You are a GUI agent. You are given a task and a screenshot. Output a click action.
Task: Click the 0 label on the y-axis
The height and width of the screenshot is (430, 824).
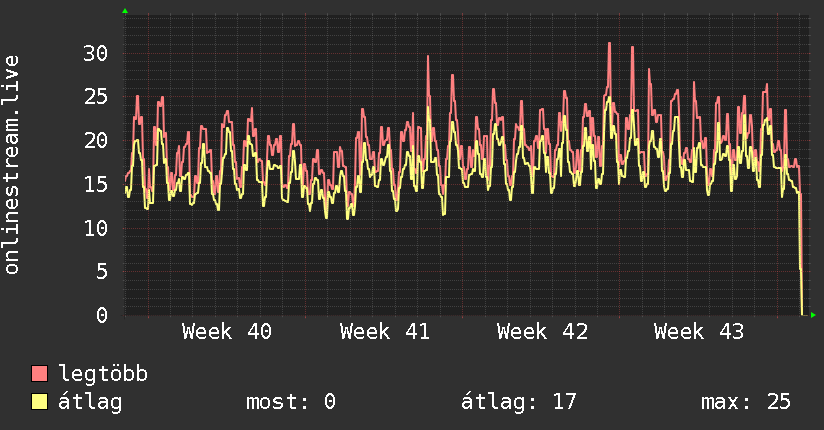click(x=102, y=315)
